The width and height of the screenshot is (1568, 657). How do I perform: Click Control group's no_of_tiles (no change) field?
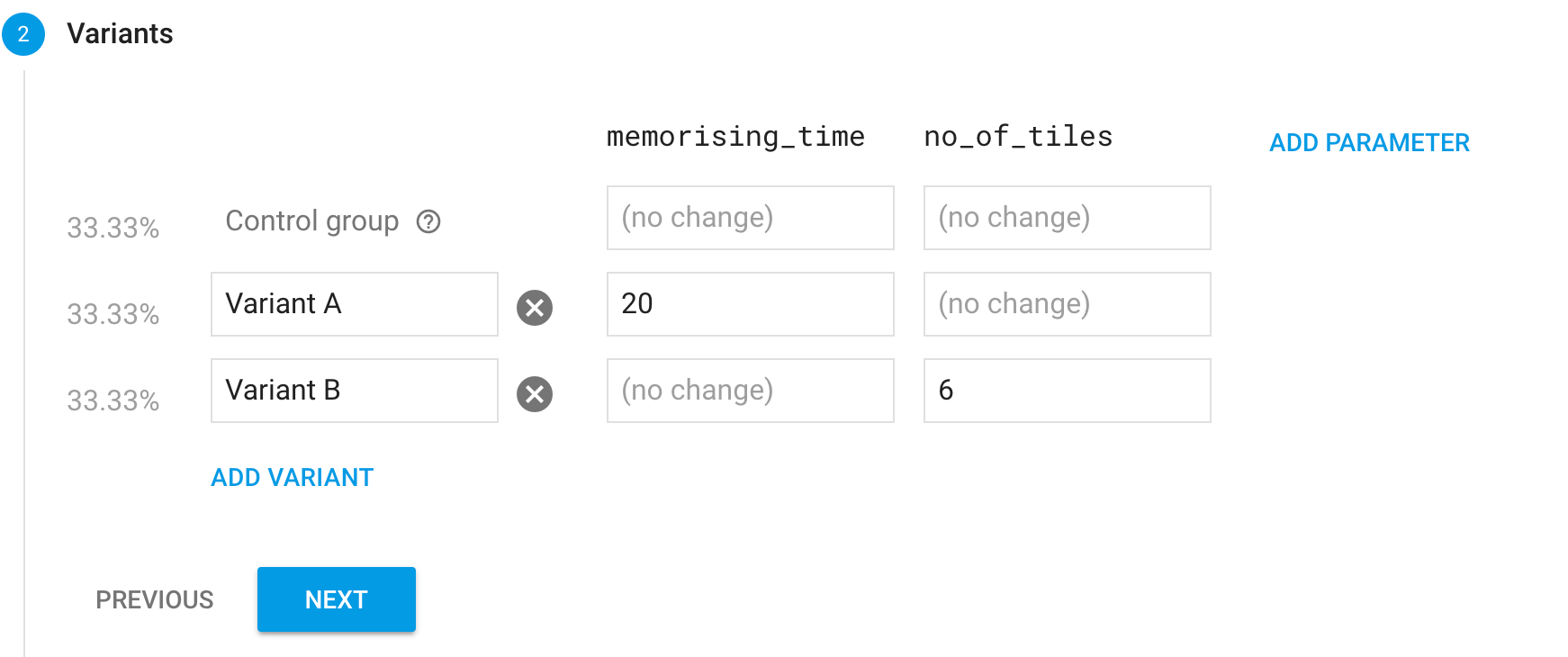(x=1067, y=218)
